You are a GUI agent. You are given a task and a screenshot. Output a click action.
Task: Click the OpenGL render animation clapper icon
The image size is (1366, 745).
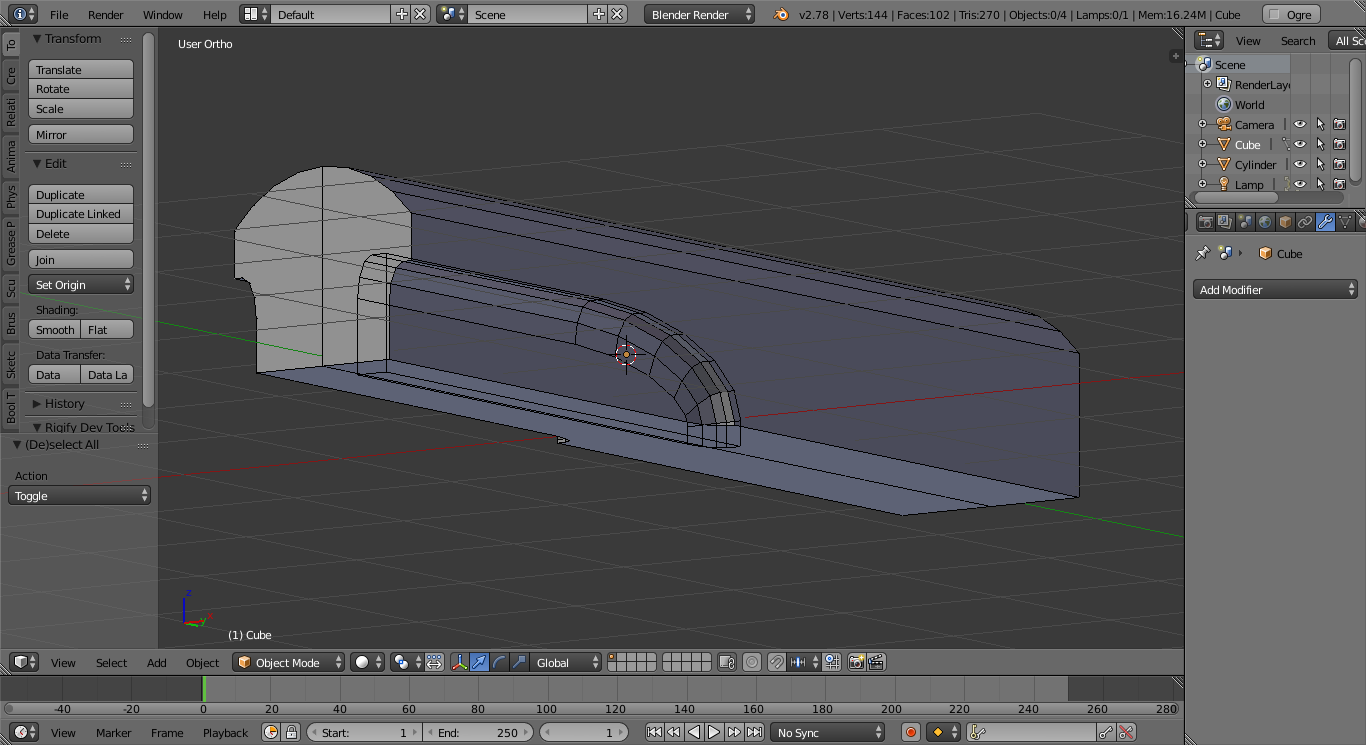876,662
